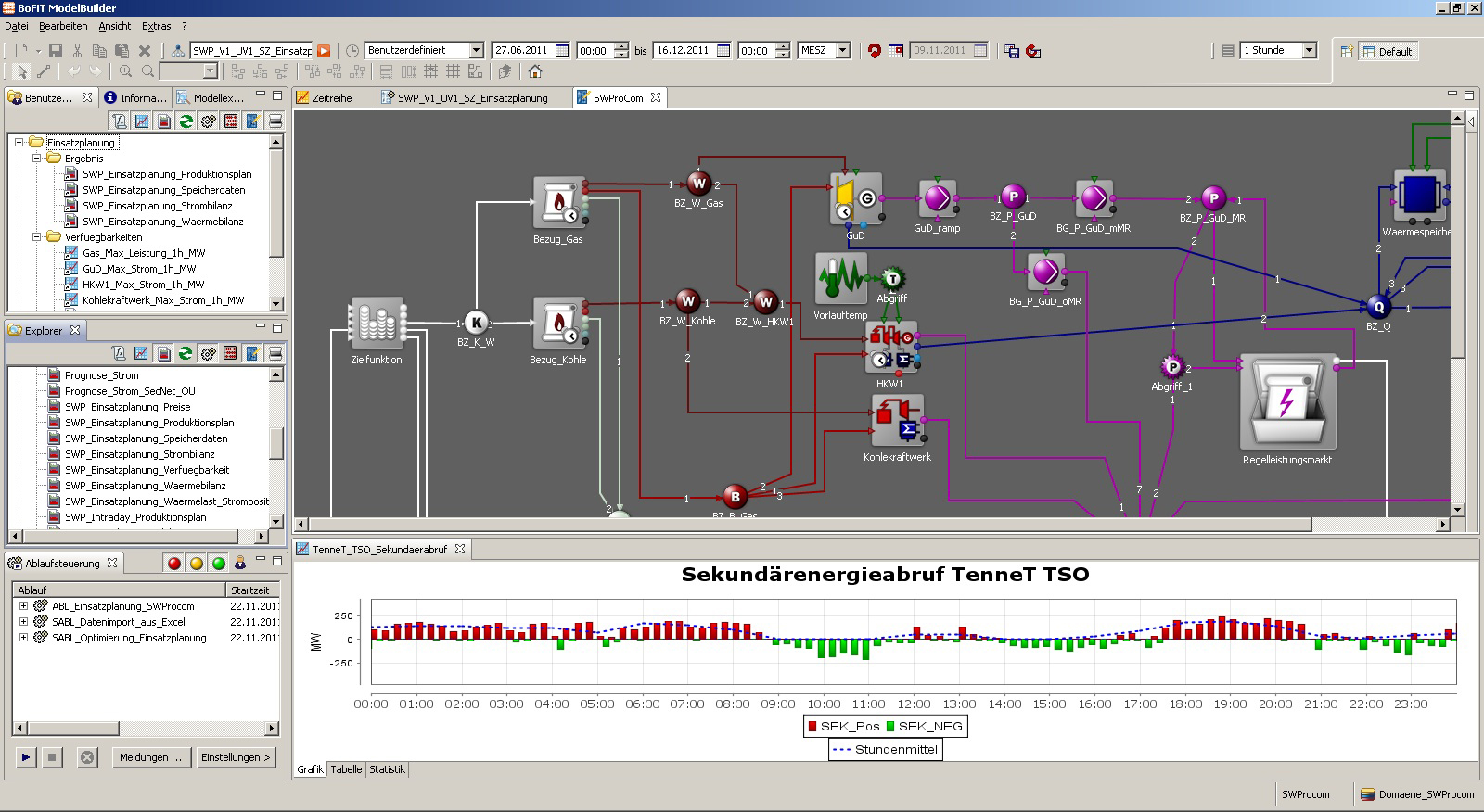The height and width of the screenshot is (812, 1484).
Task: Click the Einstellungen button
Action: click(x=236, y=757)
